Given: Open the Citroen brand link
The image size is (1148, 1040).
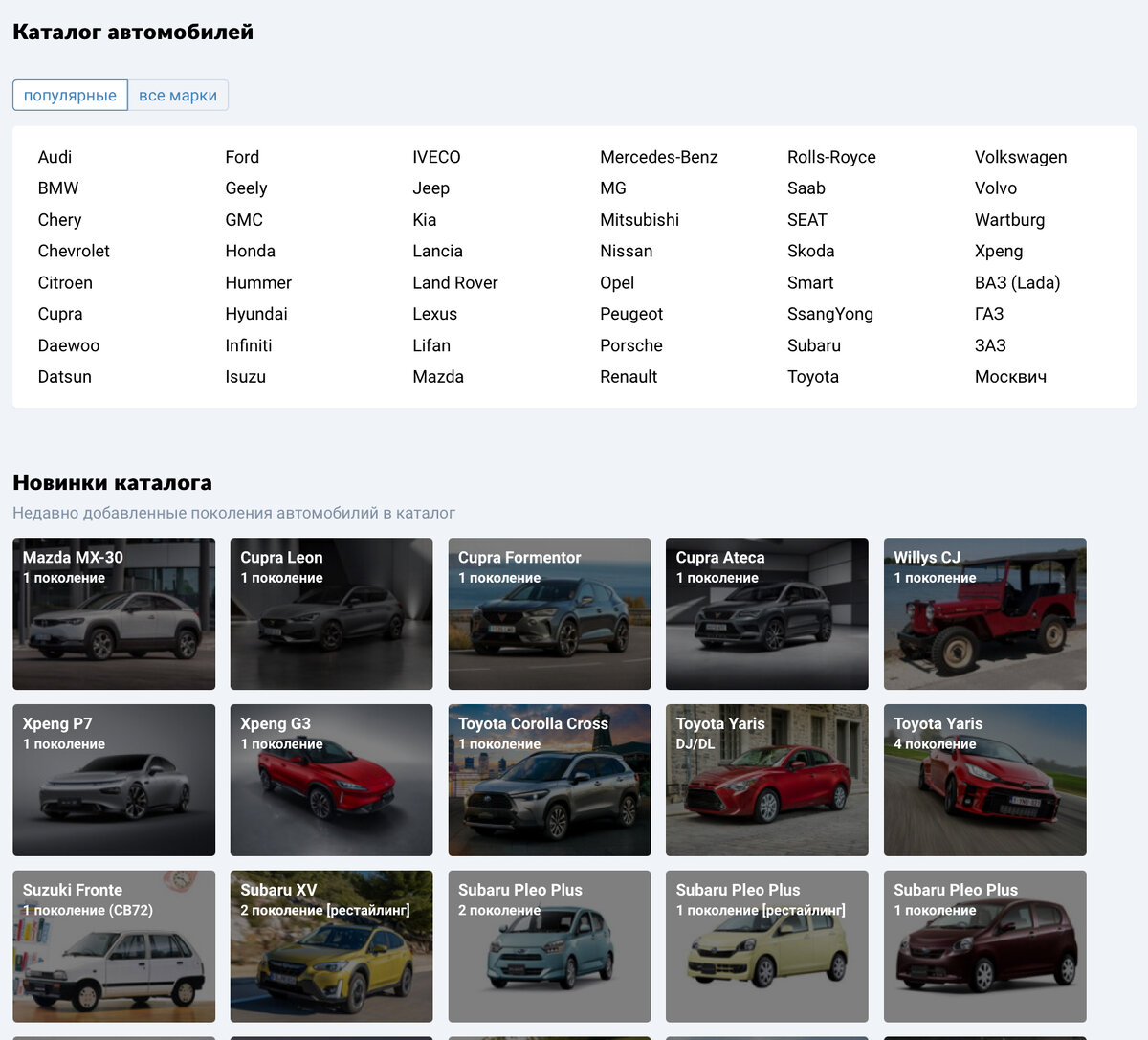Looking at the screenshot, I should 65,282.
